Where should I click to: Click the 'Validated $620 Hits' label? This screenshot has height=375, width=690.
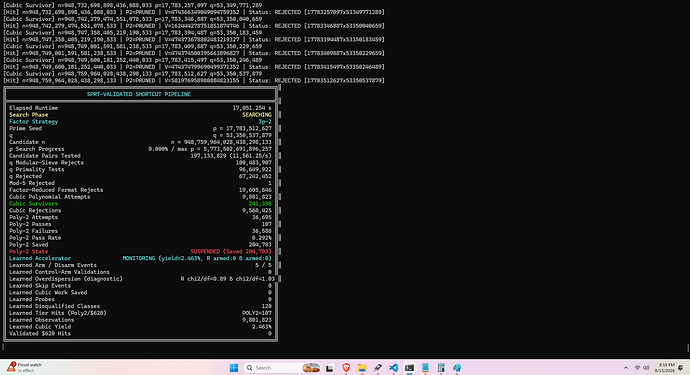40,334
